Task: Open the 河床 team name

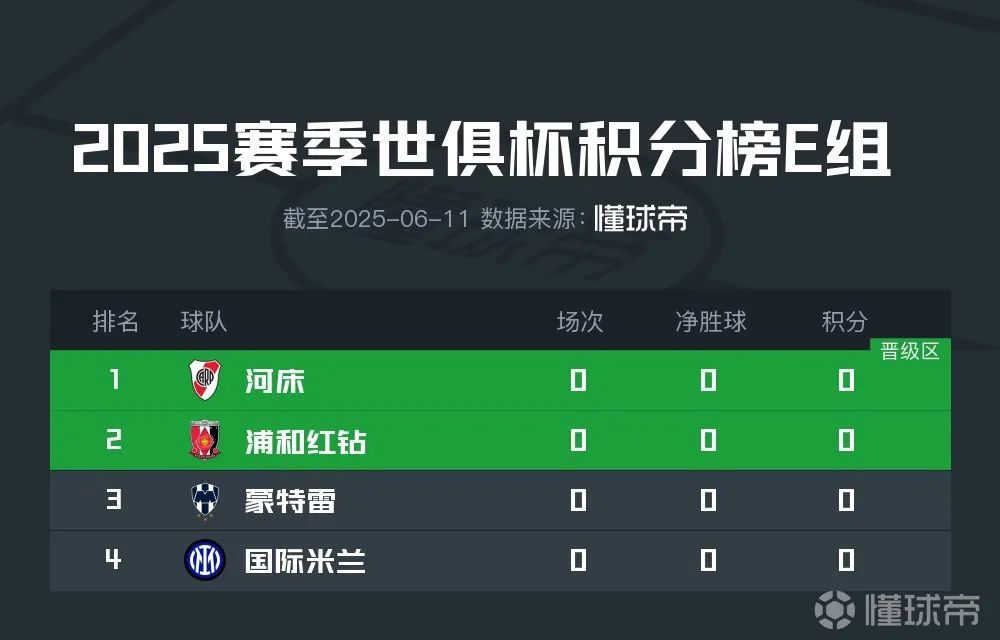Action: click(275, 381)
